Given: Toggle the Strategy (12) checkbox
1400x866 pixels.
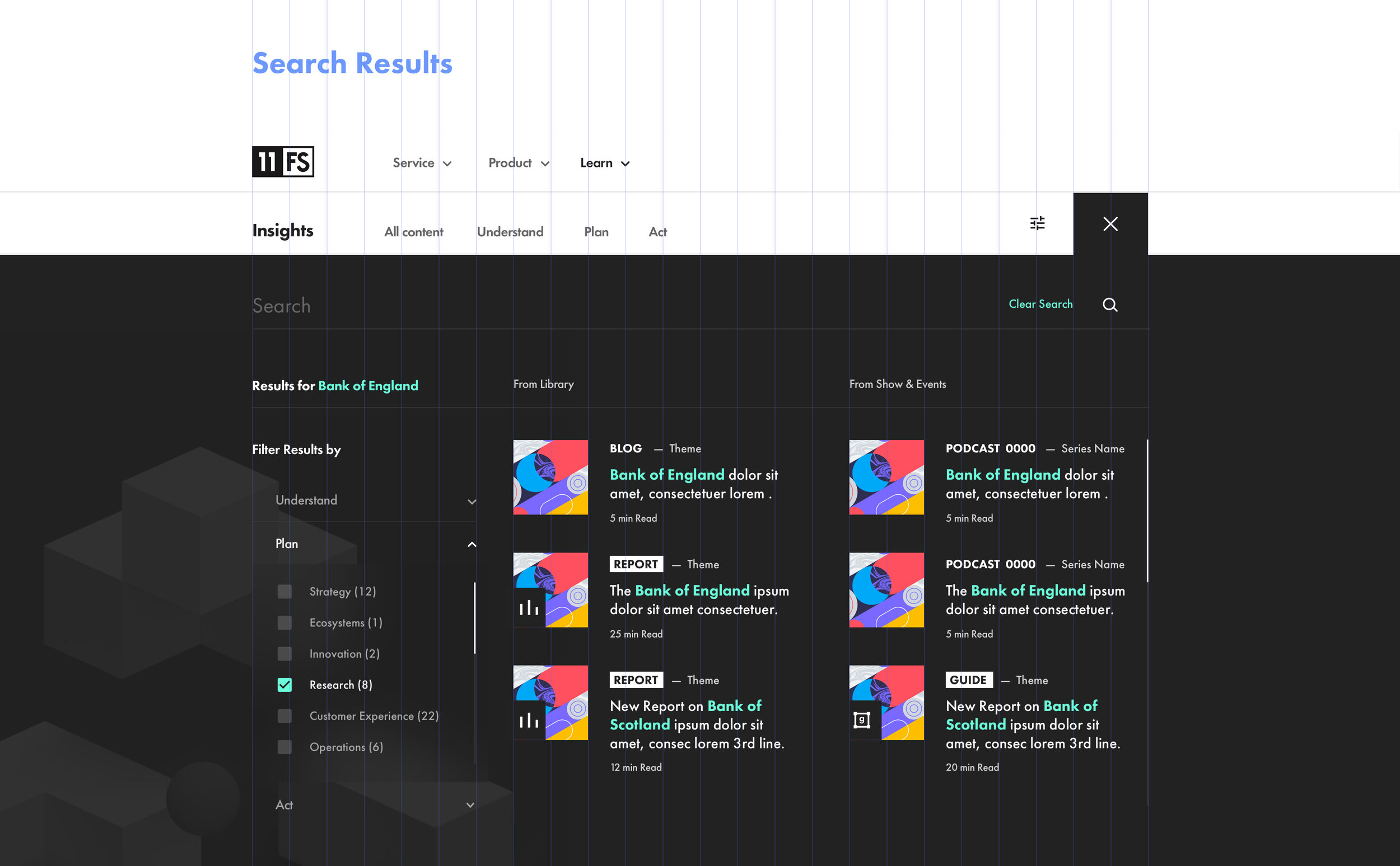Looking at the screenshot, I should tap(284, 592).
